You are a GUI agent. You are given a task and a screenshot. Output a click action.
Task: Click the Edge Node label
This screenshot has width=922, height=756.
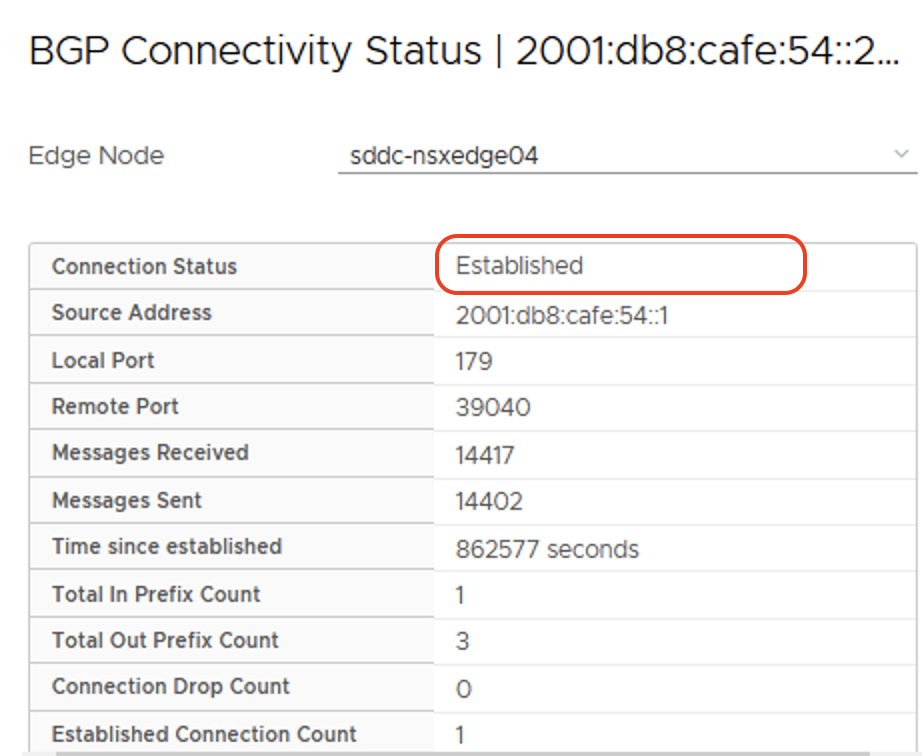click(x=96, y=156)
